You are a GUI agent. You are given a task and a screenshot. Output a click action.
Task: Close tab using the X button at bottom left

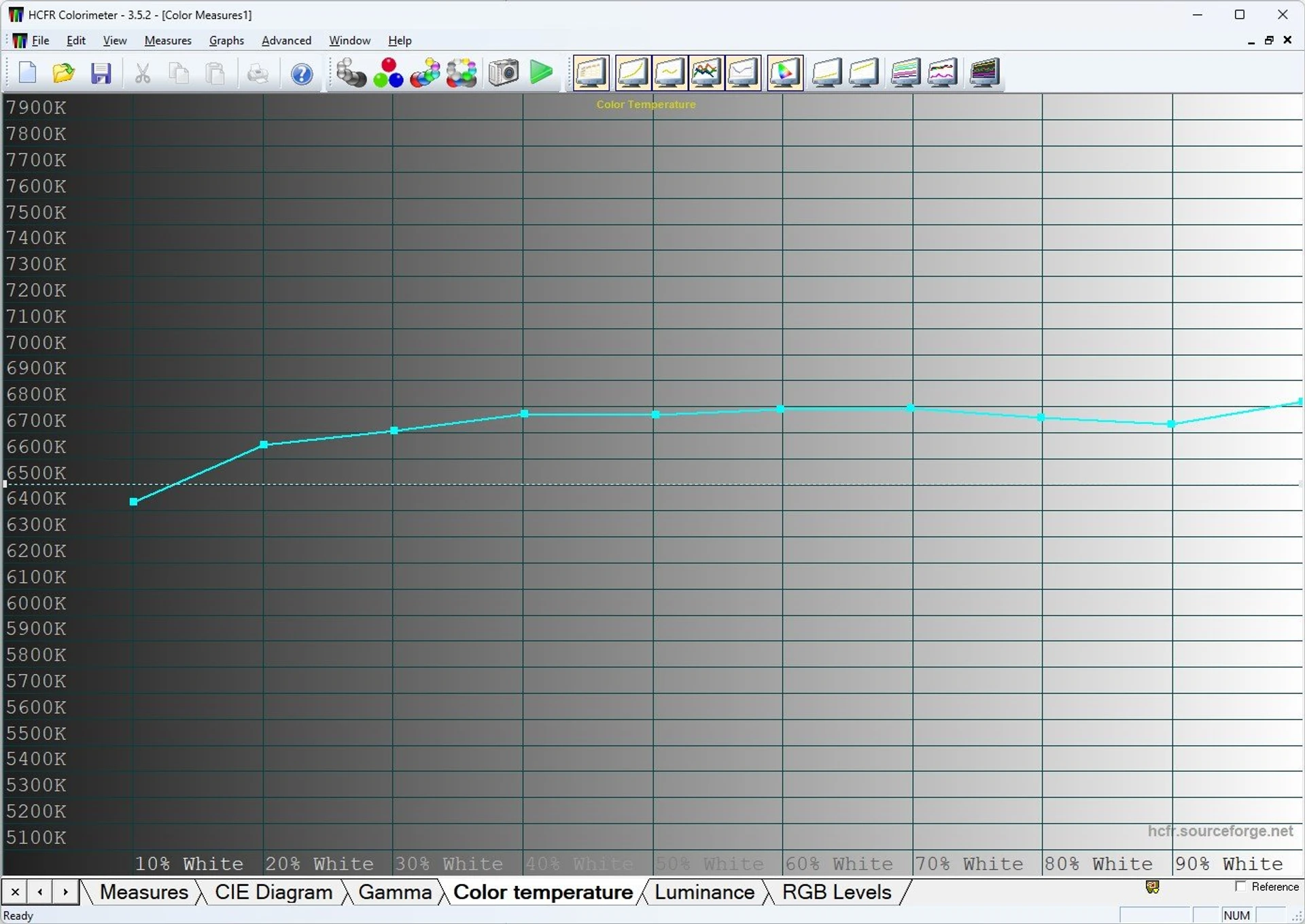point(15,892)
